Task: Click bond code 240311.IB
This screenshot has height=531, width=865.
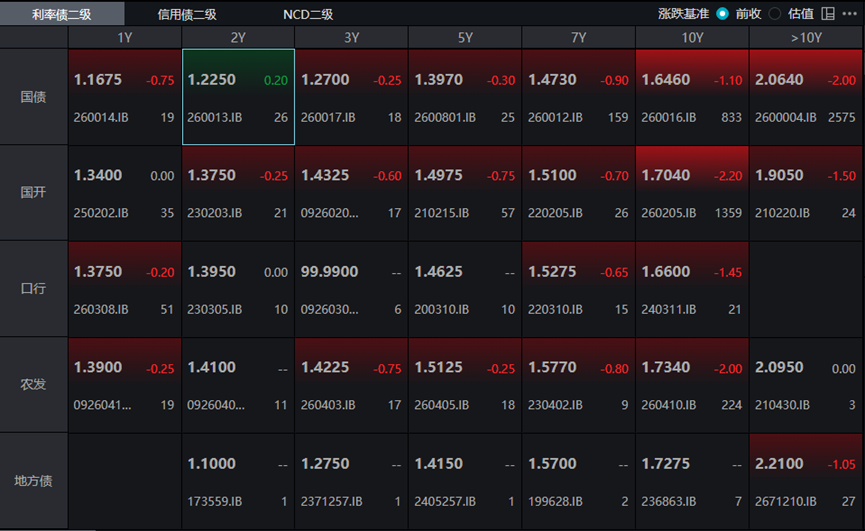Action: tap(669, 309)
